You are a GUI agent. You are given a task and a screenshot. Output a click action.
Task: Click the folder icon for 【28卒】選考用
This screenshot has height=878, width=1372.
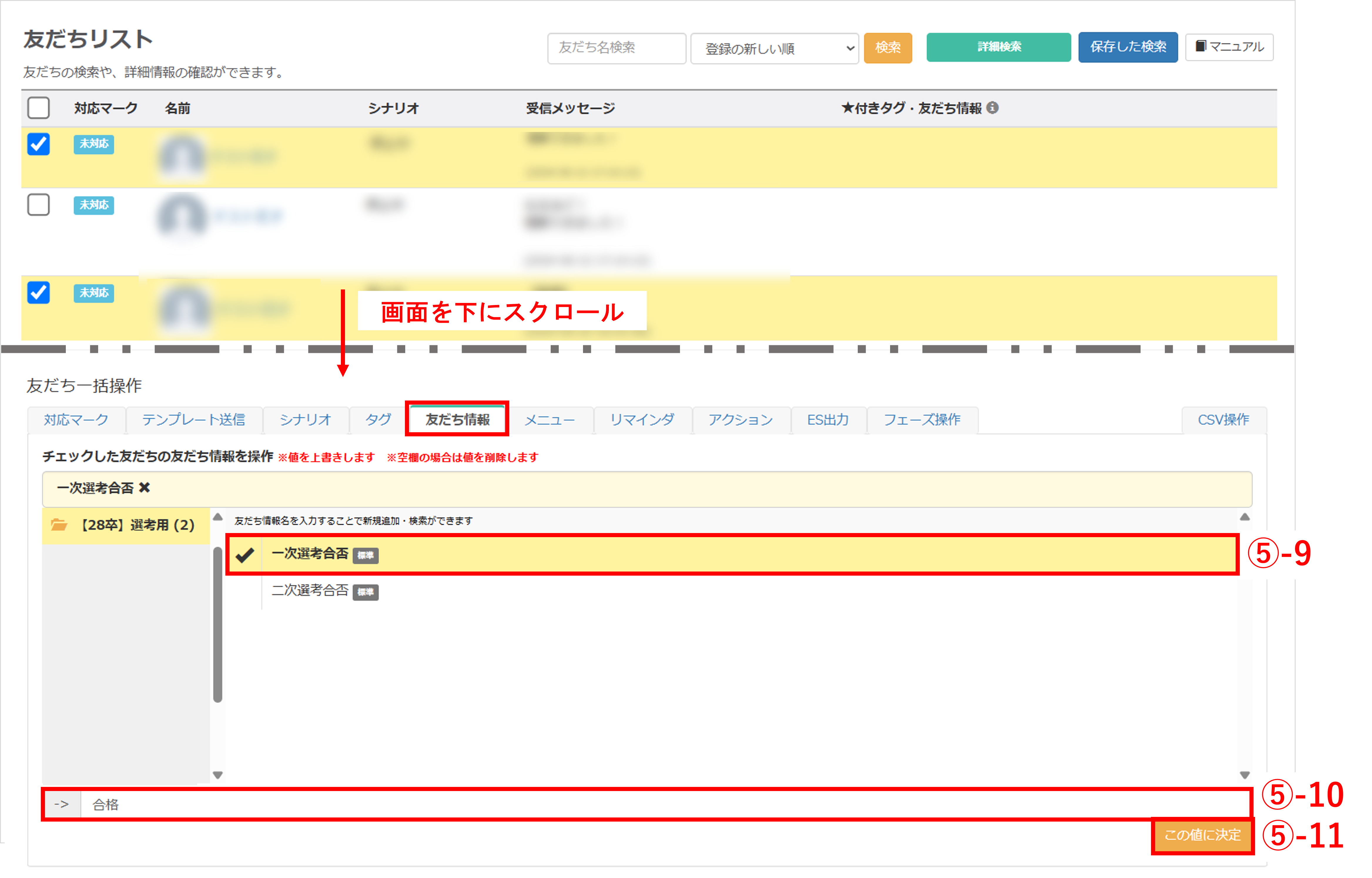(59, 525)
